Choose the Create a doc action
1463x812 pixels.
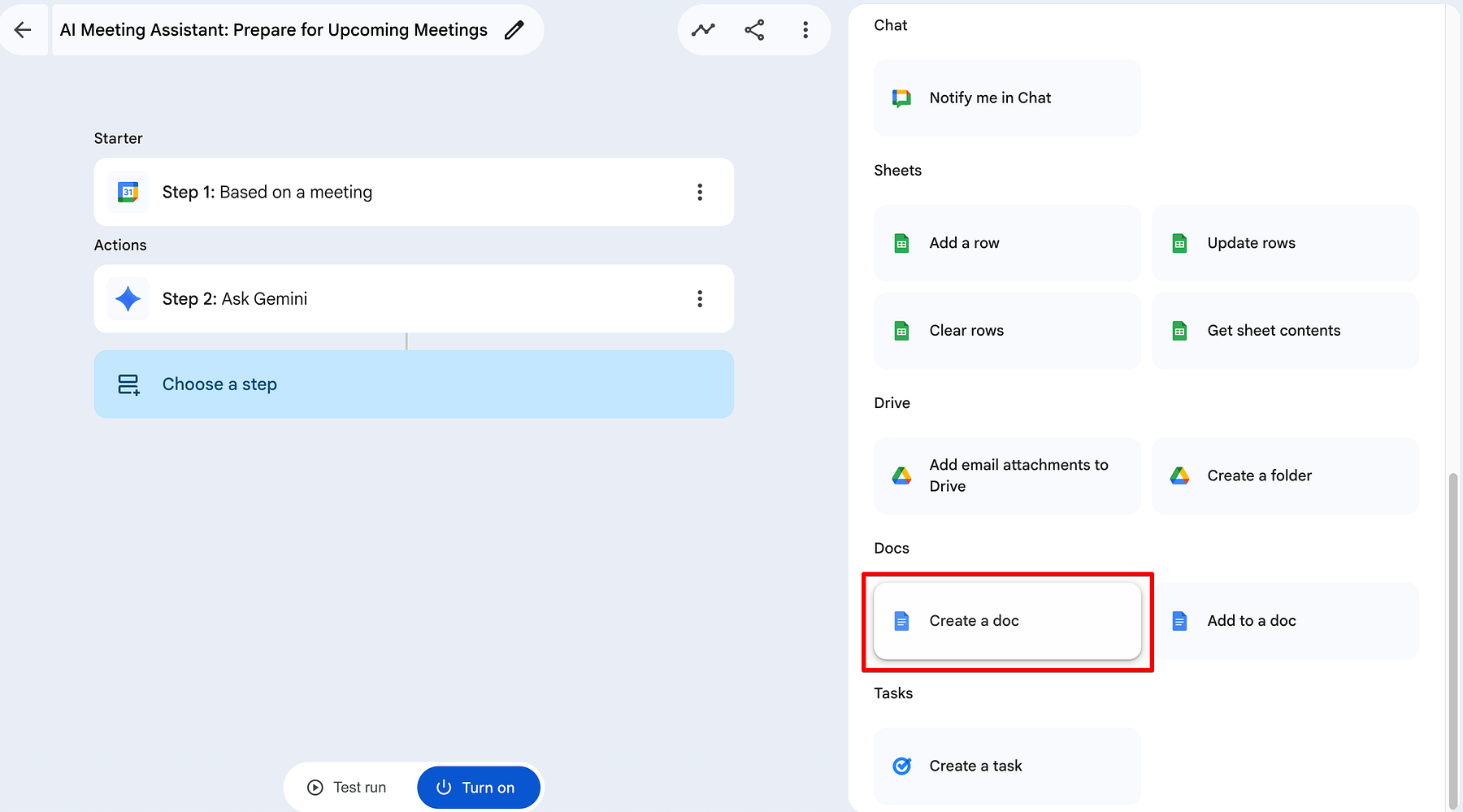click(x=1007, y=621)
